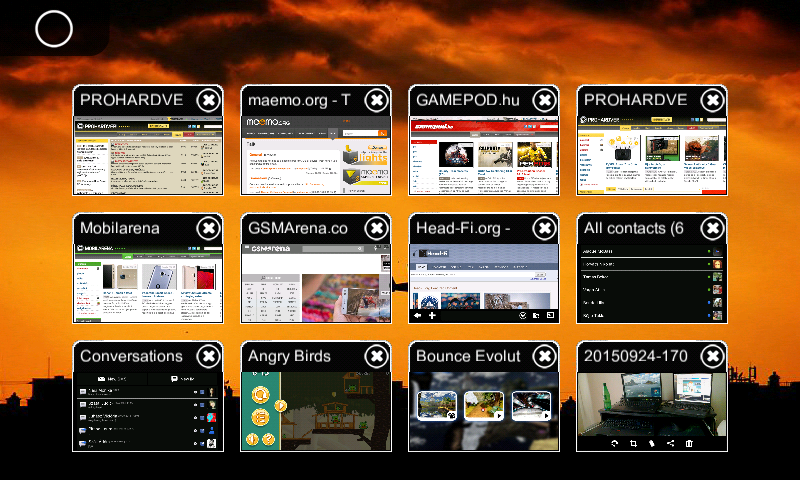Close the GSMArena.co window
Viewport: 800px width, 480px height.
pos(377,229)
